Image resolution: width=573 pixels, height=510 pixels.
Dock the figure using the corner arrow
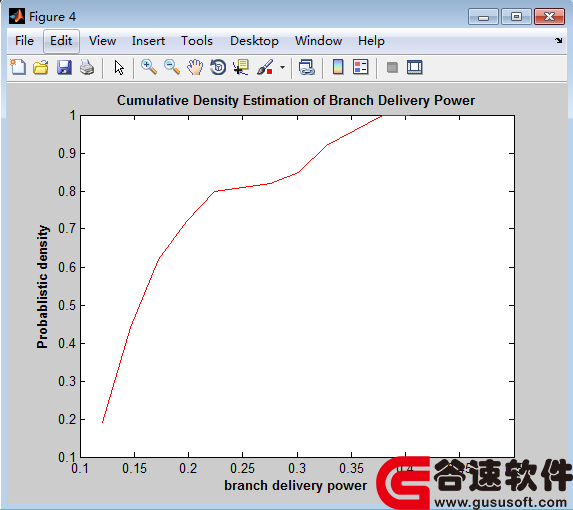[x=559, y=41]
